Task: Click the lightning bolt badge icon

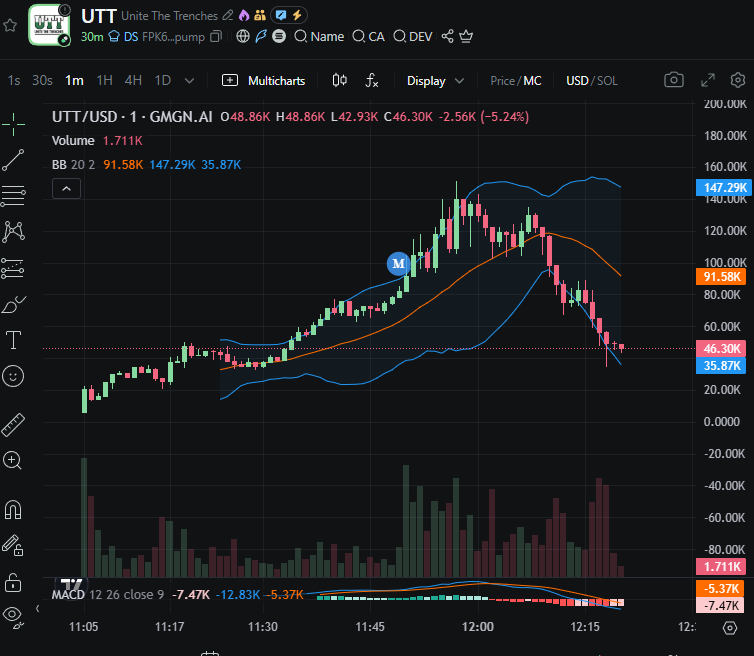Action: [297, 15]
